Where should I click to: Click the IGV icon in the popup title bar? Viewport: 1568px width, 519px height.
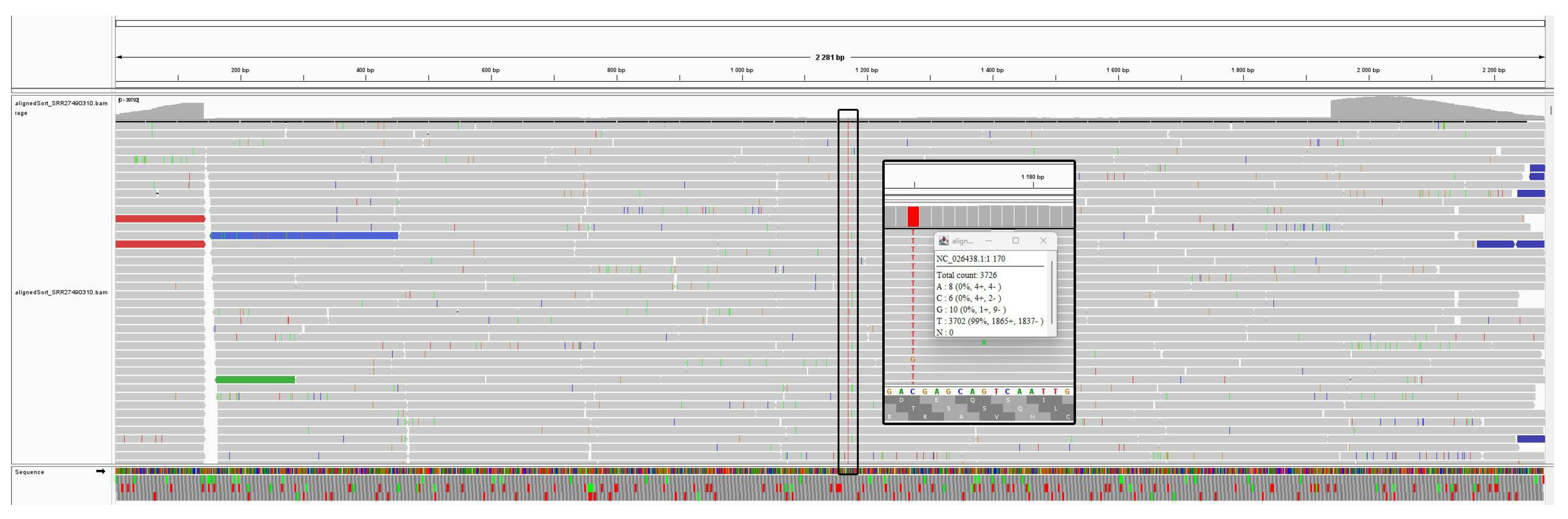[x=943, y=241]
